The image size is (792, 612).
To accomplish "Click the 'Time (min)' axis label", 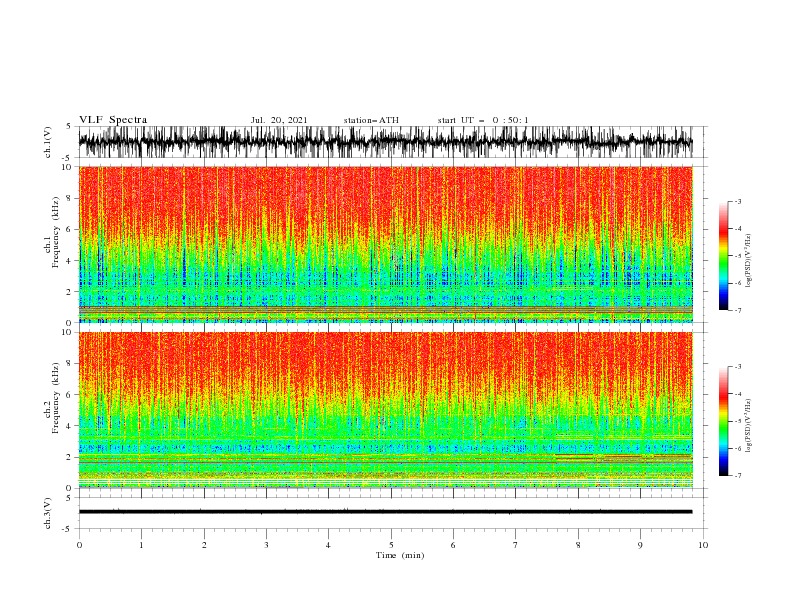I will 400,555.
